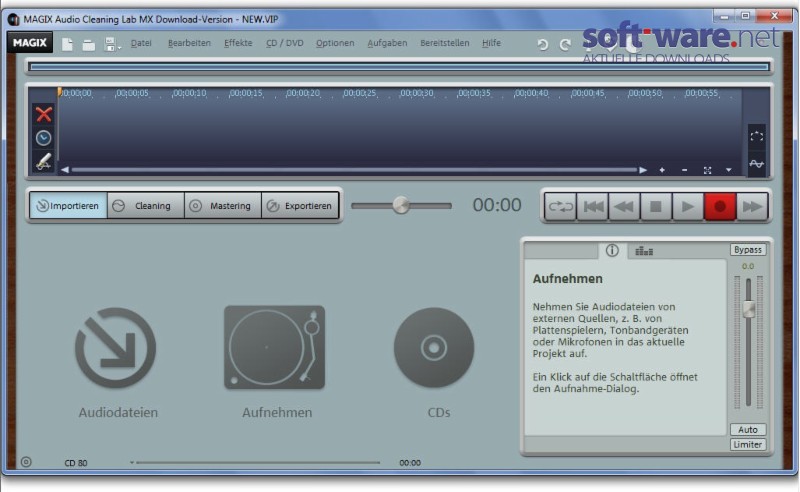Open the Effekte menu
The image size is (800, 492).
click(x=238, y=43)
